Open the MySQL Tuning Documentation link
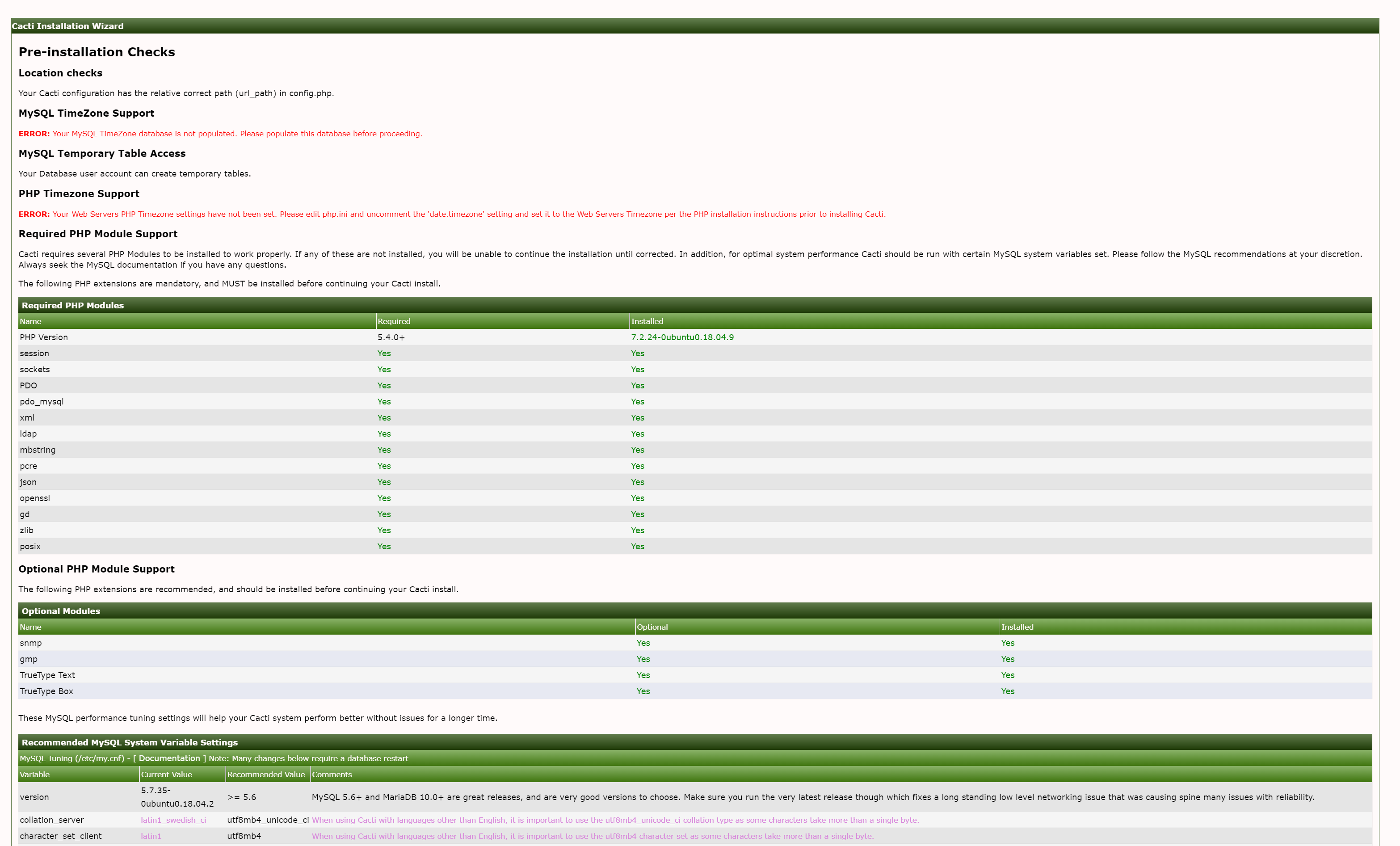The height and width of the screenshot is (846, 1400). point(169,758)
